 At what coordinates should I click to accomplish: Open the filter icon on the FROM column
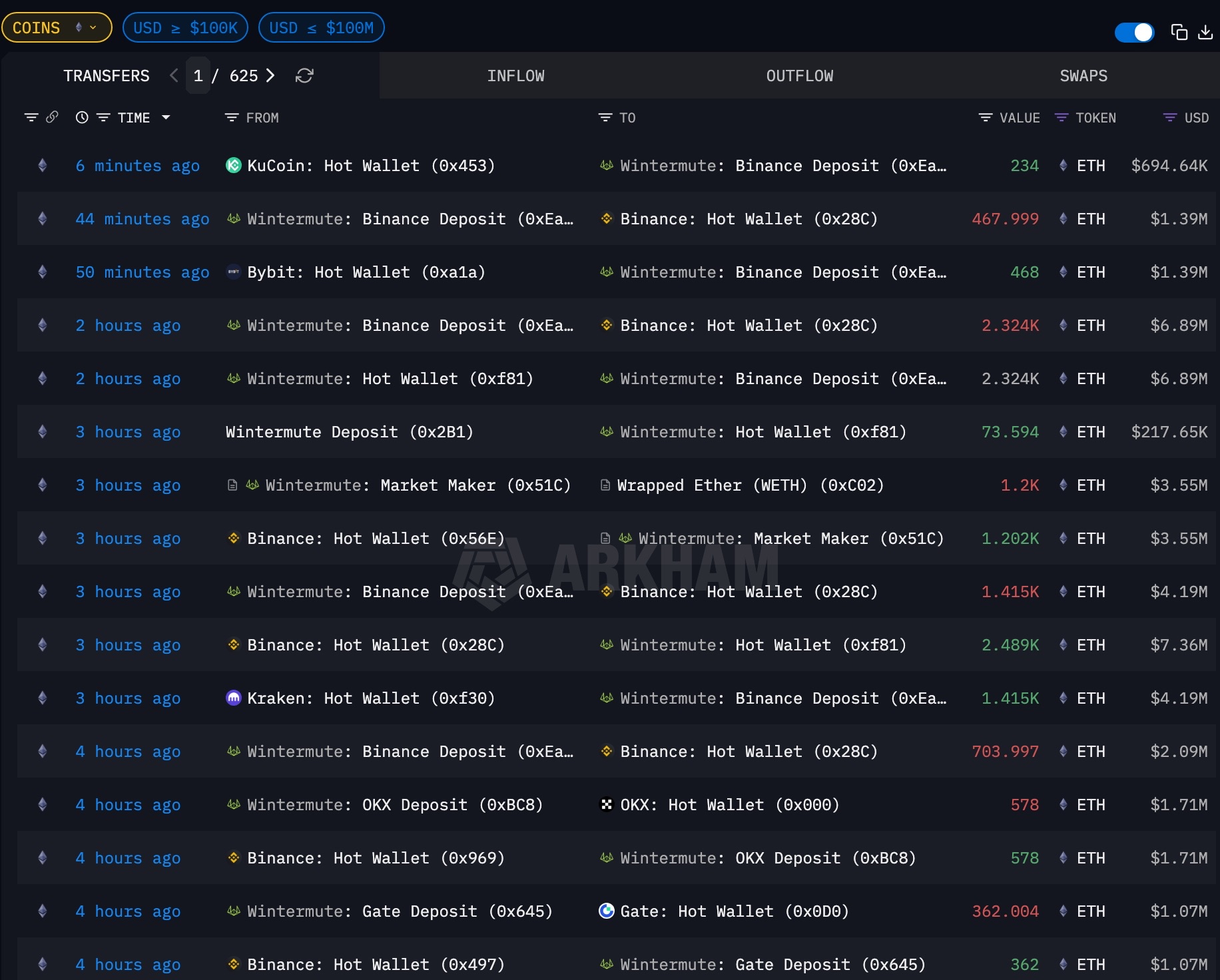pyautogui.click(x=232, y=117)
